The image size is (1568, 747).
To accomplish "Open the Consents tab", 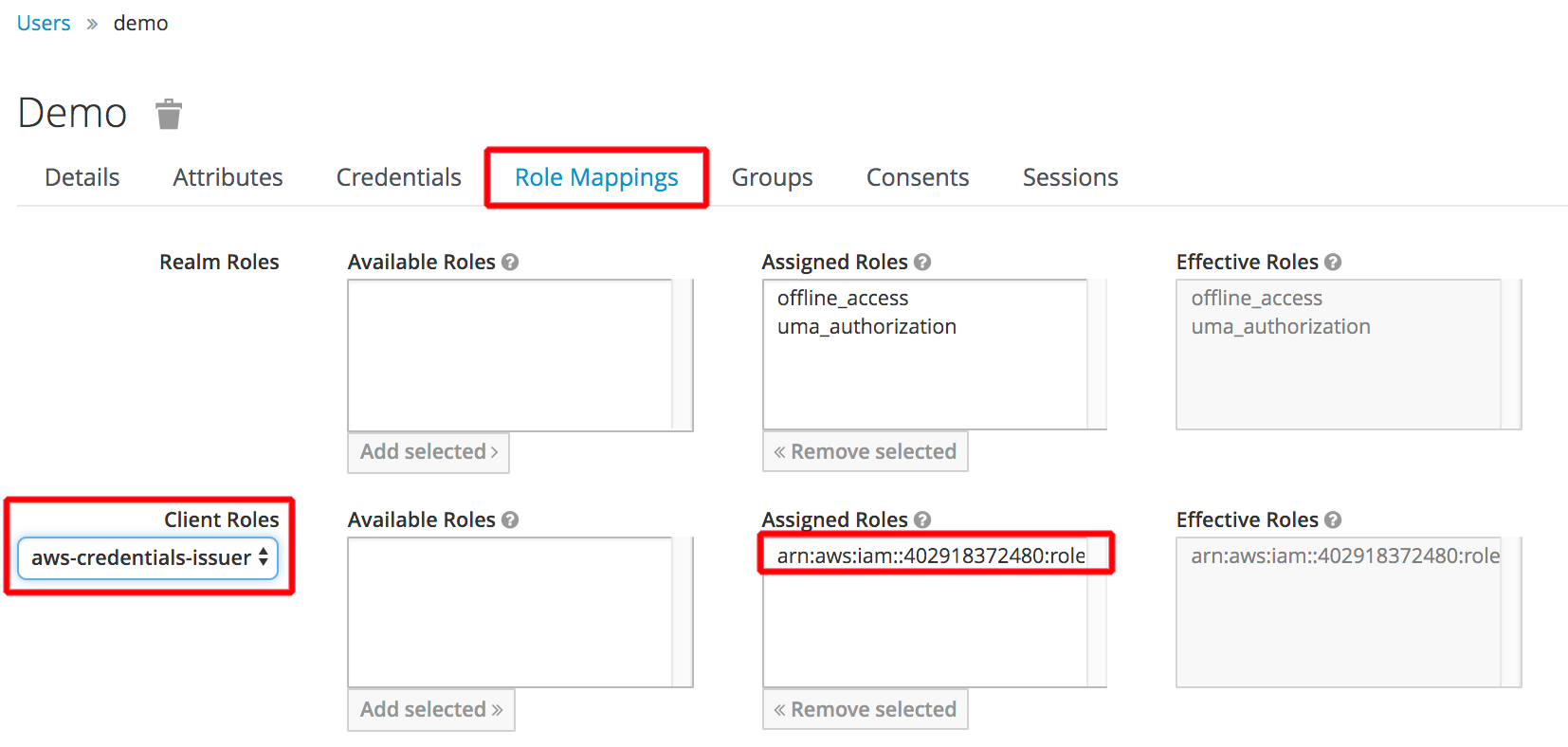I will [x=918, y=177].
